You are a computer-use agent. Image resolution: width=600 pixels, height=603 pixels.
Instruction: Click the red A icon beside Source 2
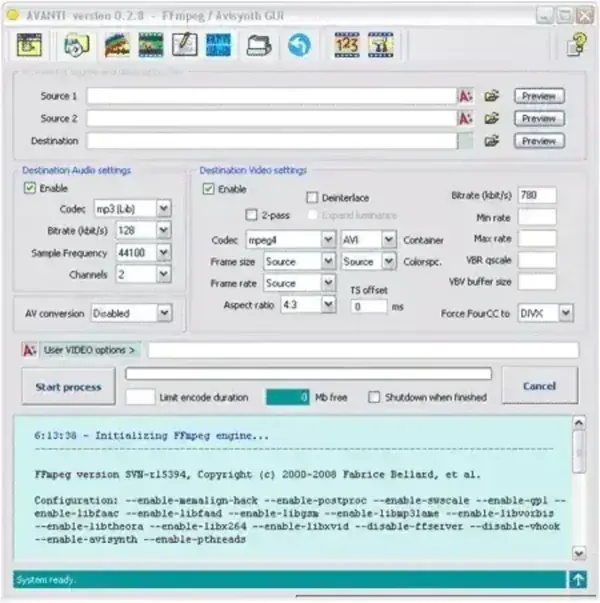[465, 118]
